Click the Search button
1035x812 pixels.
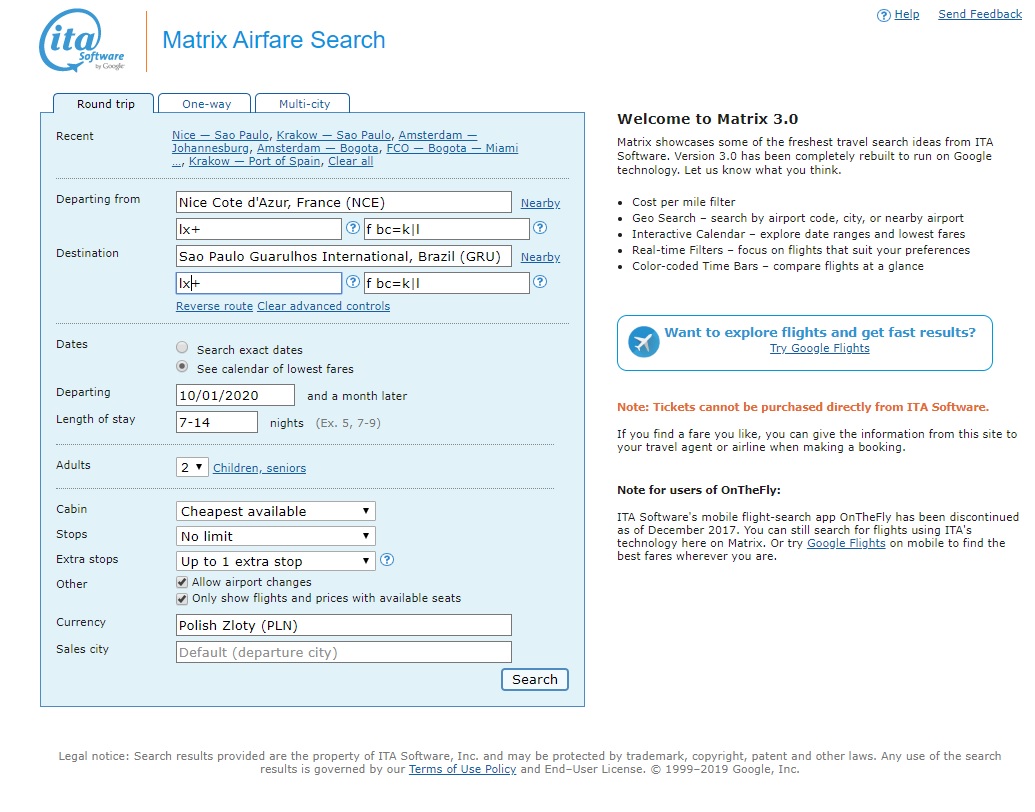(535, 679)
